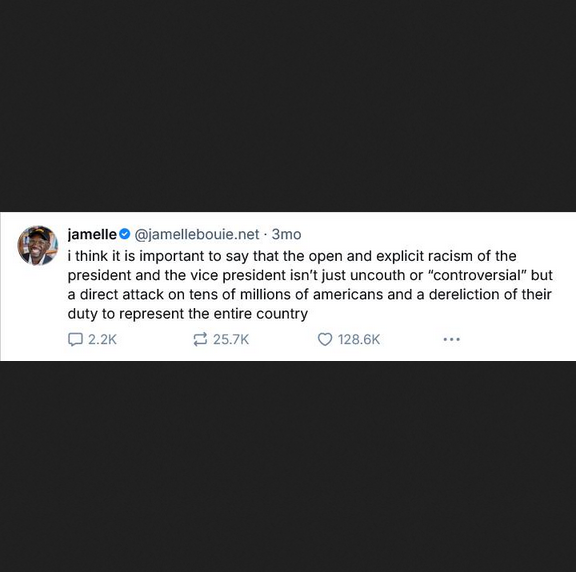The height and width of the screenshot is (572, 576).
Task: Open the three-dot more options menu
Action: [x=451, y=339]
